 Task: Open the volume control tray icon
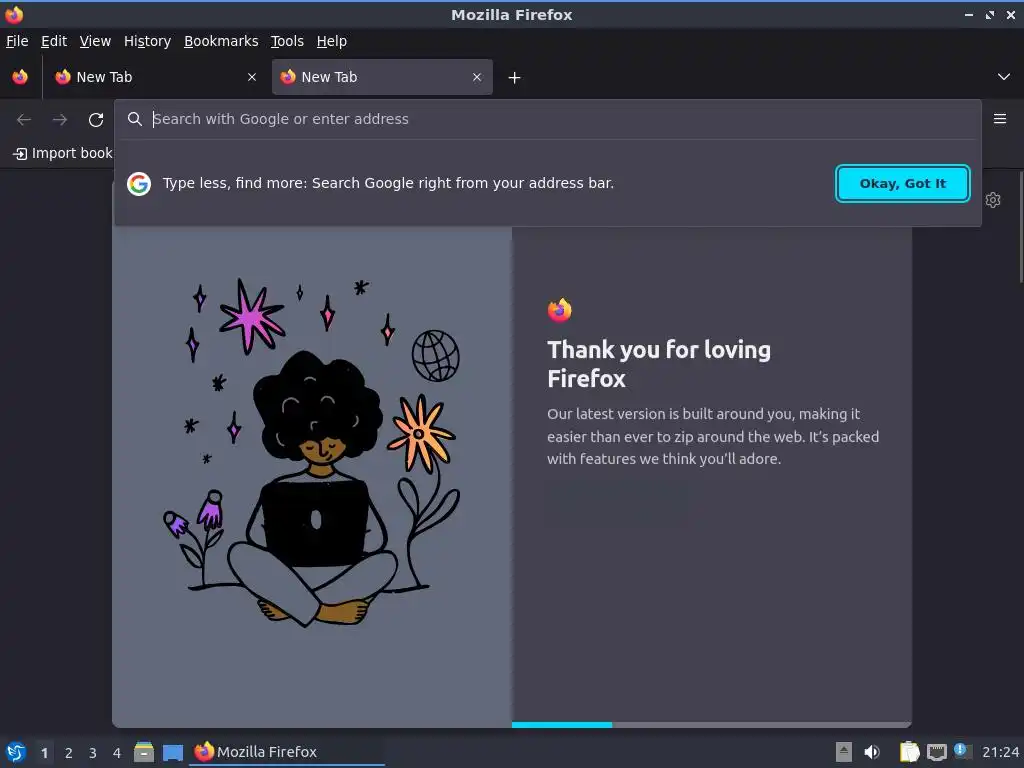(x=871, y=752)
